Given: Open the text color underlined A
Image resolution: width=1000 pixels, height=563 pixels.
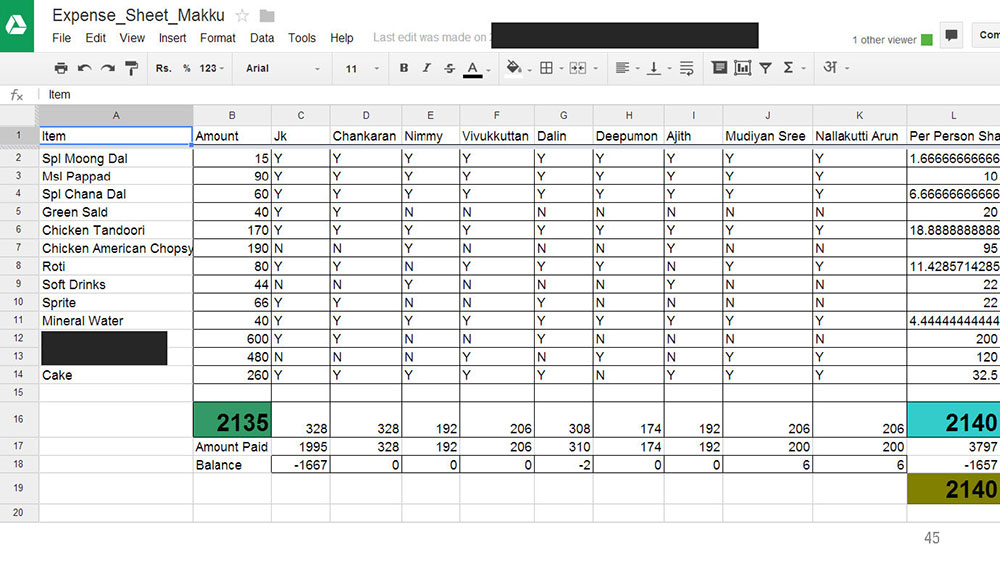Looking at the screenshot, I should (472, 68).
